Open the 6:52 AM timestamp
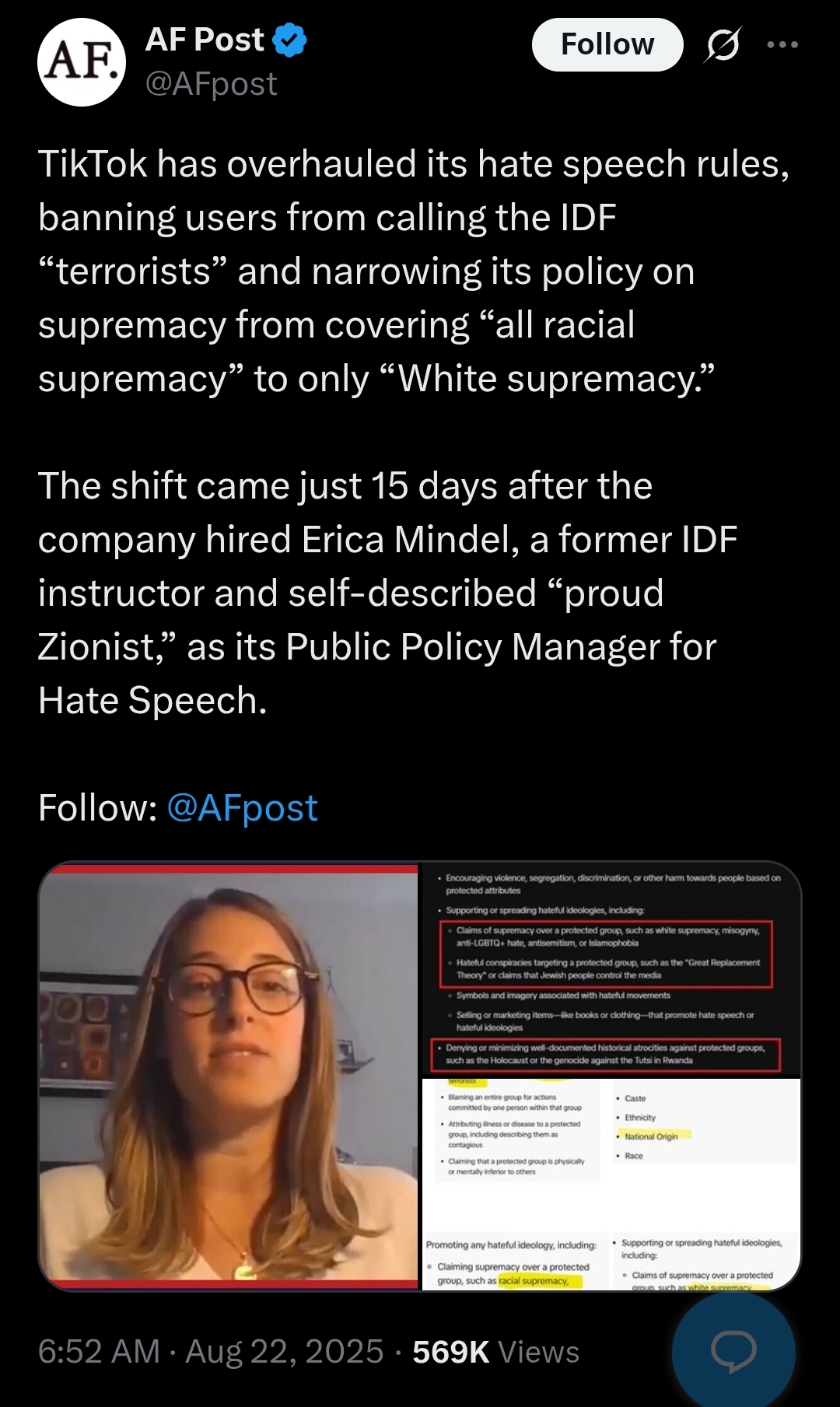840x1407 pixels. coord(99,1352)
